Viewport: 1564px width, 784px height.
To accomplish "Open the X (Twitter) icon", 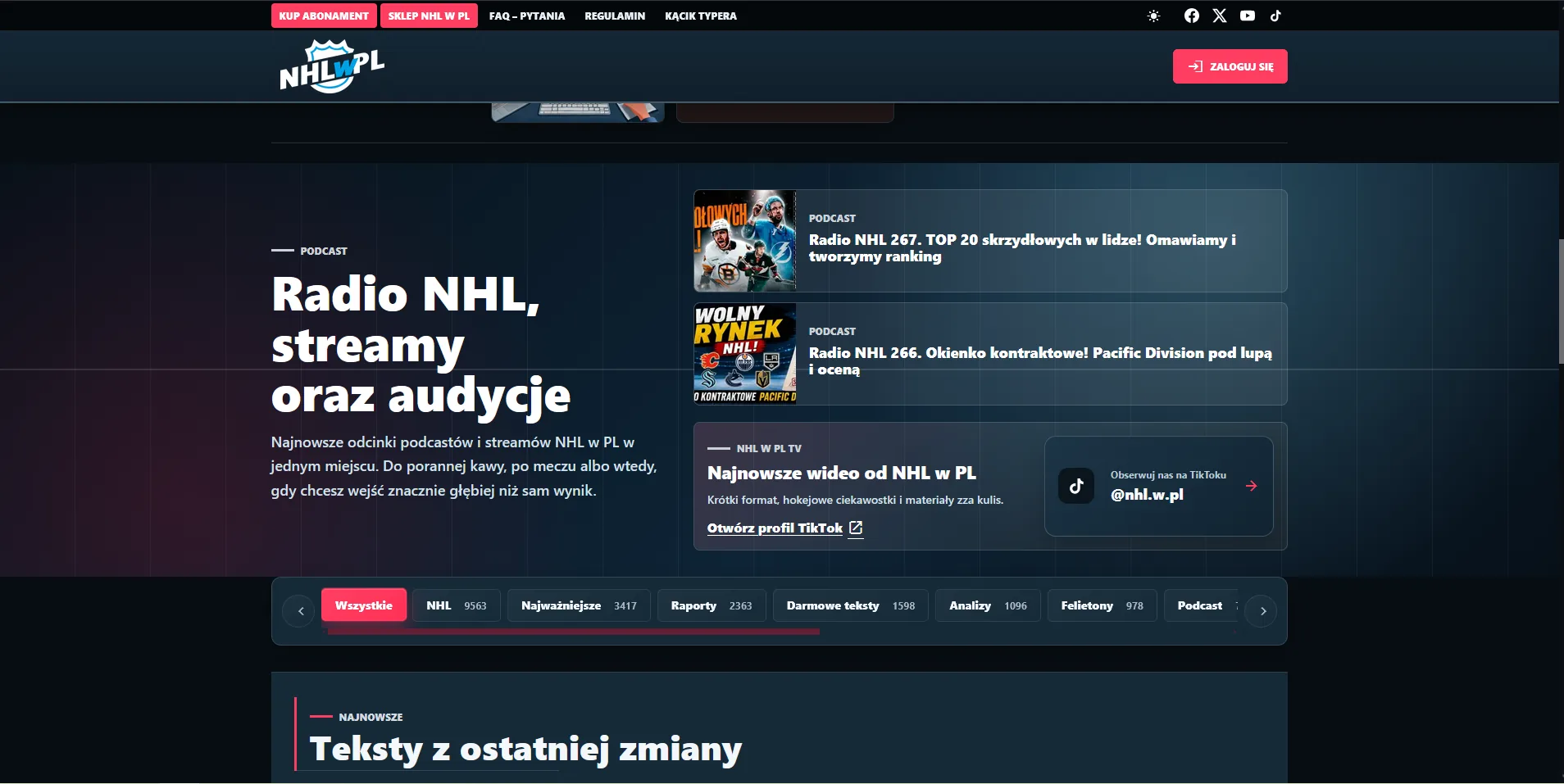I will click(1220, 16).
